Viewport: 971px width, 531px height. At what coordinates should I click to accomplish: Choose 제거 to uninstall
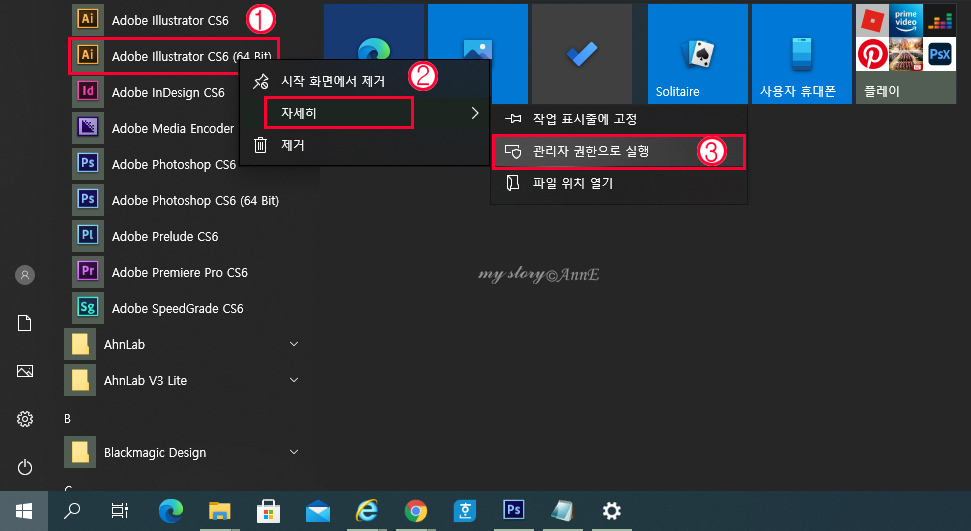click(x=364, y=145)
